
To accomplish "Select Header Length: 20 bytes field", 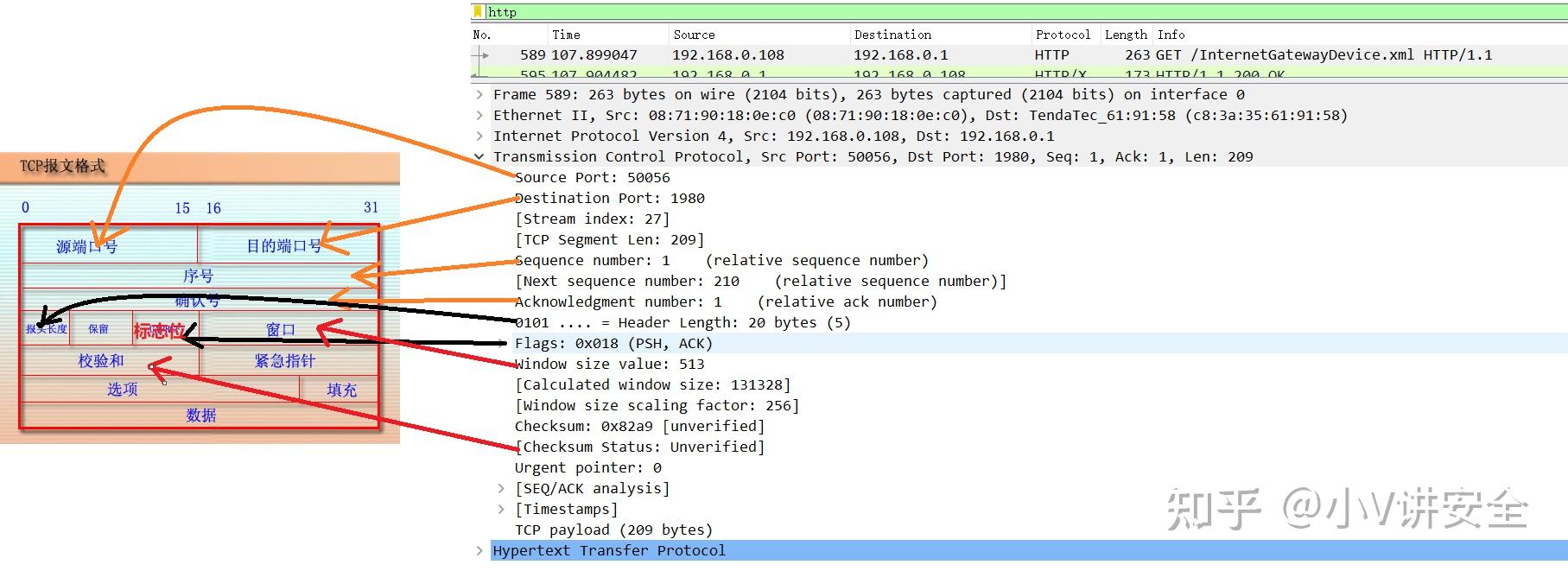I will [683, 322].
